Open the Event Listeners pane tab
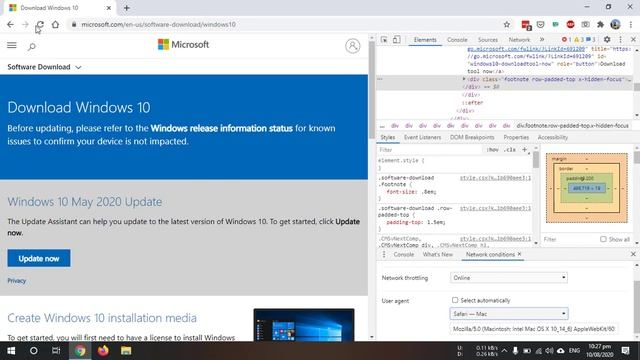The width and height of the screenshot is (640, 360). [x=422, y=138]
